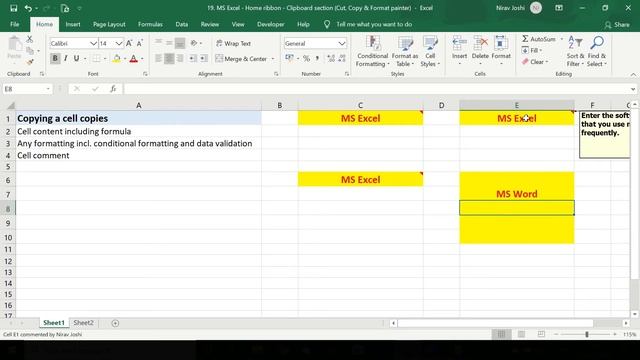640x360 pixels.
Task: Click the Select All corner triangle
Action: point(10,105)
